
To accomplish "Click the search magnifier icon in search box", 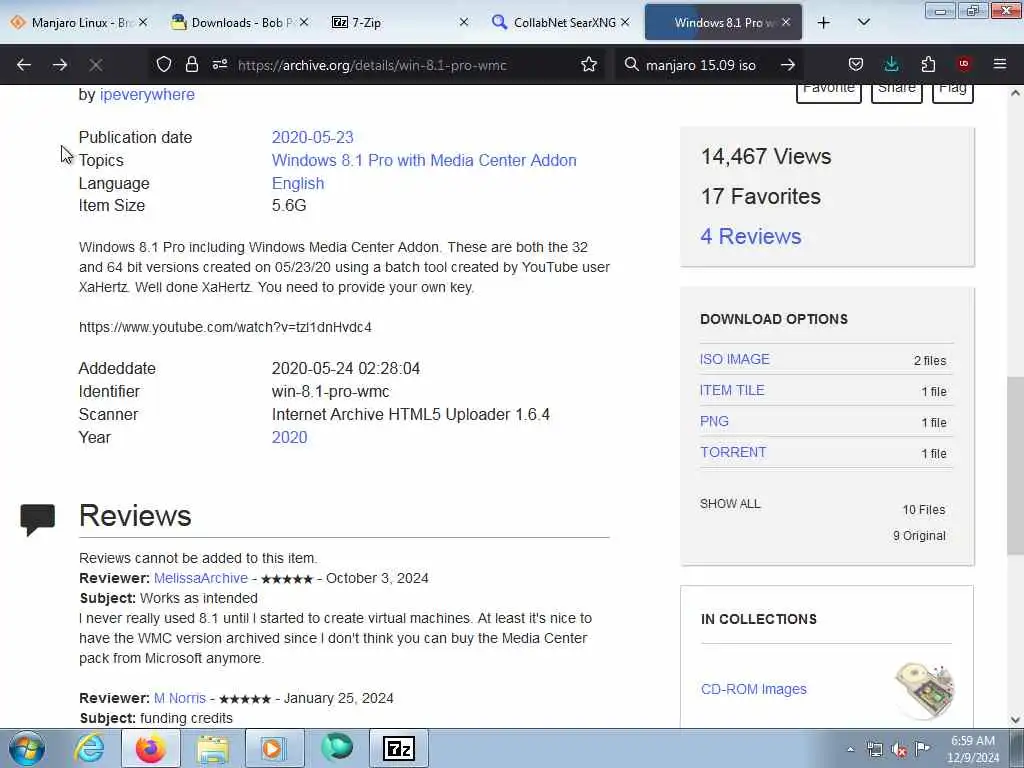I will (631, 64).
